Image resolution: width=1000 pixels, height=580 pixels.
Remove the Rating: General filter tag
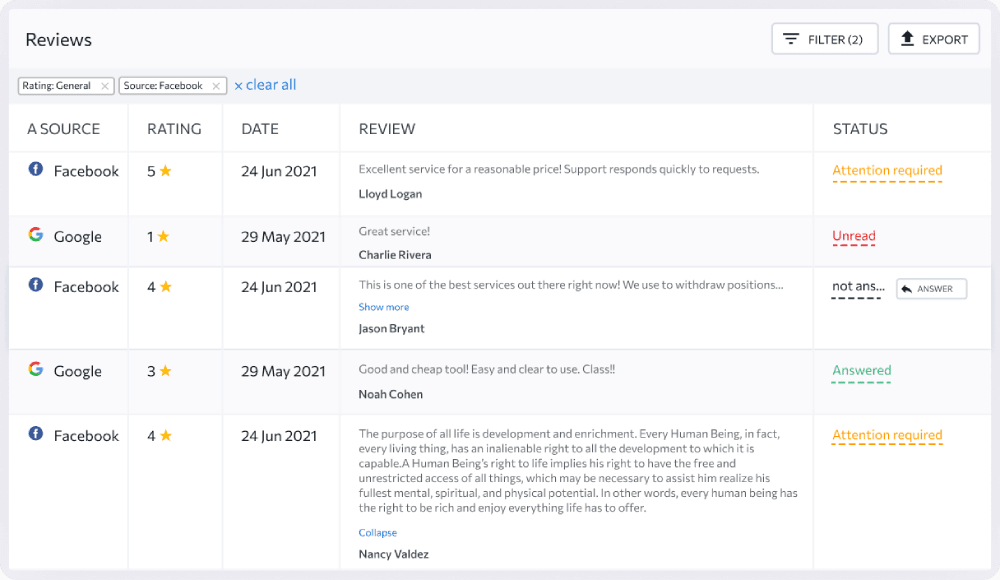point(105,86)
